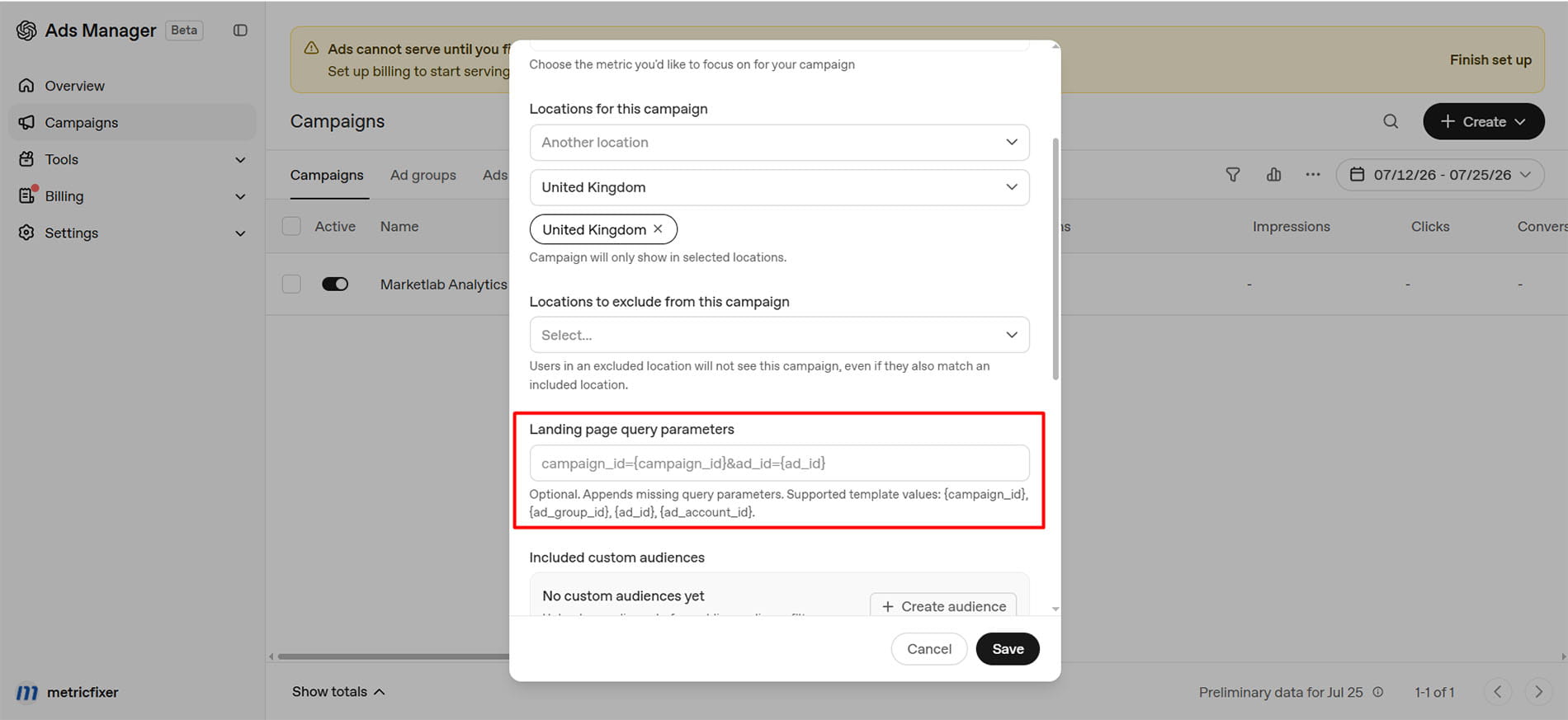Switch to the Campaigns tab
This screenshot has height=720, width=1568.
(x=327, y=175)
